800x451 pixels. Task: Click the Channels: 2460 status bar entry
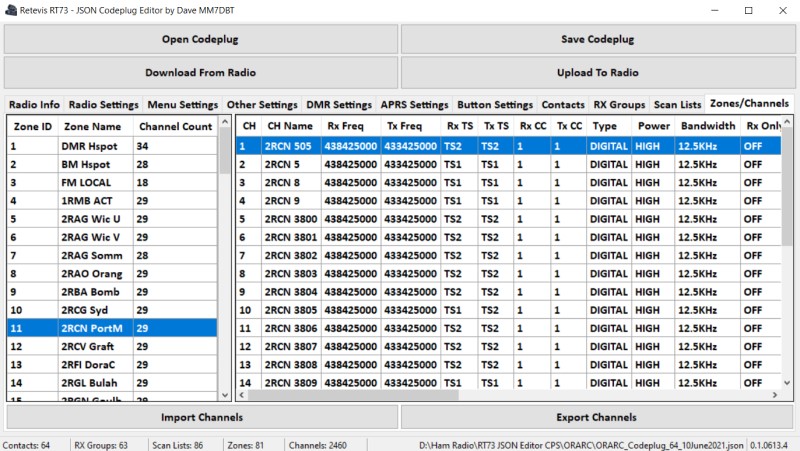(x=317, y=445)
